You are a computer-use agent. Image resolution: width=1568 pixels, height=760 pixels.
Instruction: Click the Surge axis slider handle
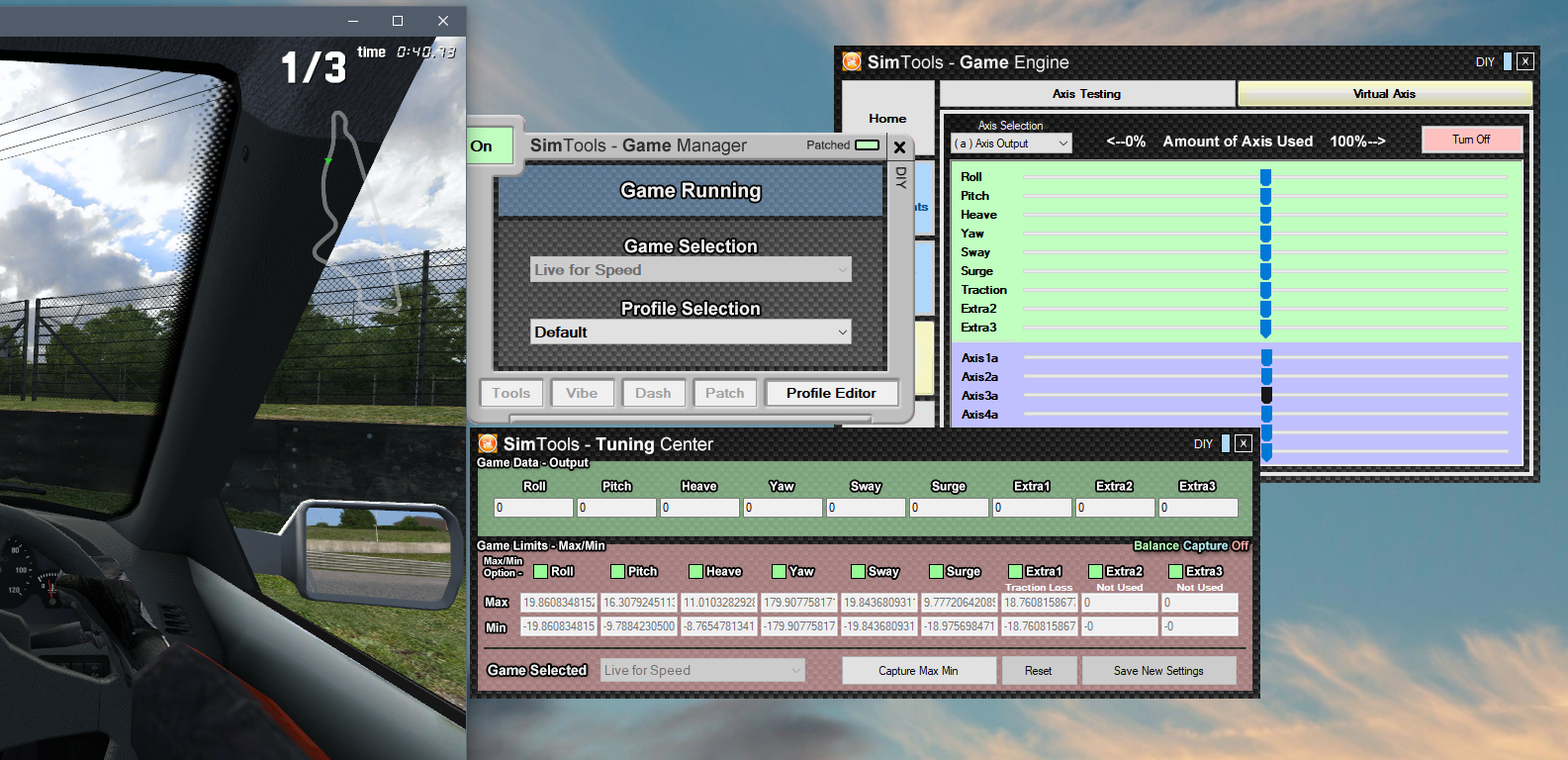(x=1265, y=271)
